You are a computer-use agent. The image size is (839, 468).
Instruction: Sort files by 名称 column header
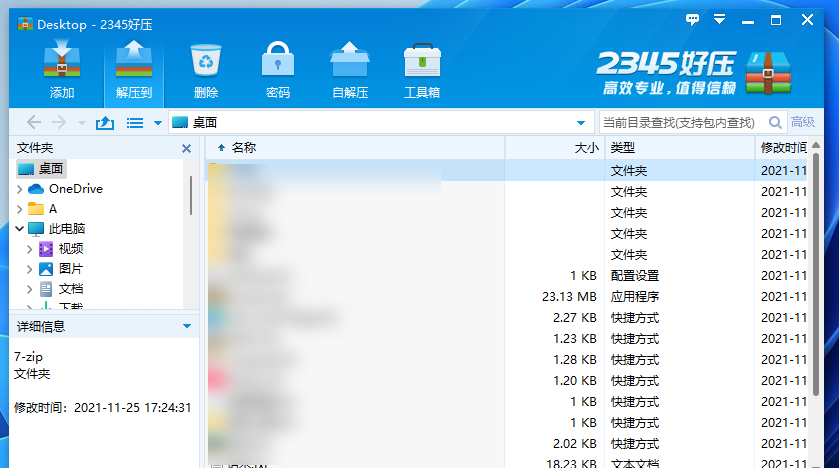tap(355, 148)
